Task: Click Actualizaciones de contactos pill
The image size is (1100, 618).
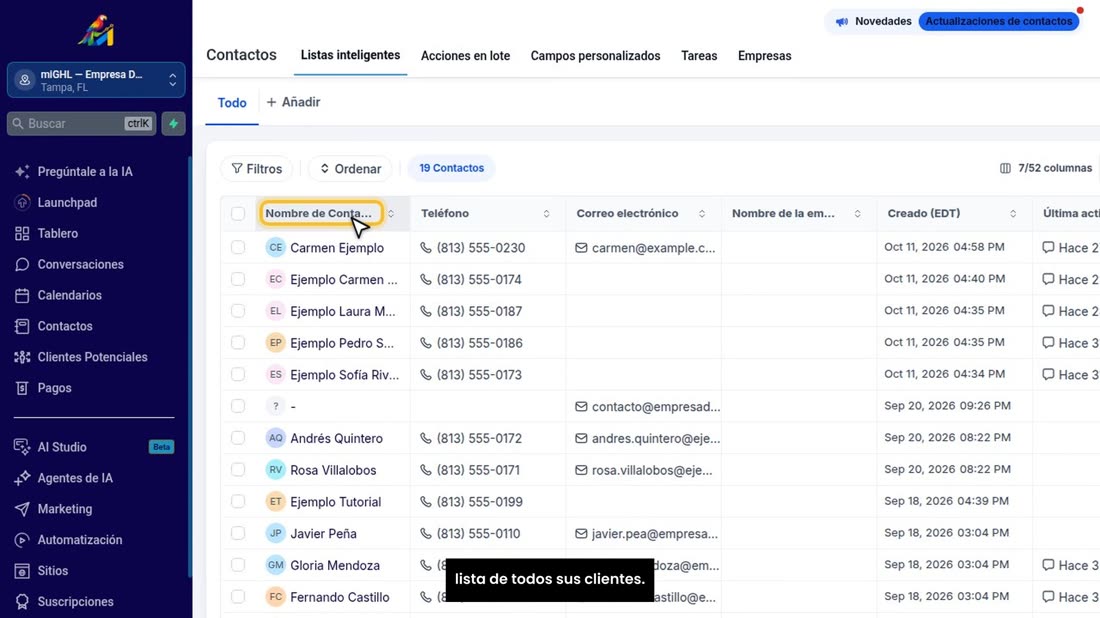Action: [998, 22]
